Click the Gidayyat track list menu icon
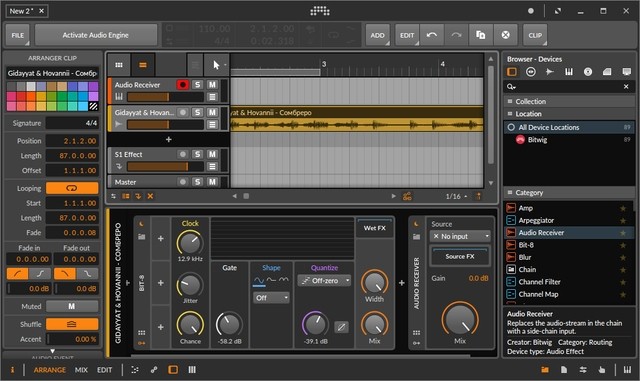Screen dimensions: 640x381 pos(212,125)
